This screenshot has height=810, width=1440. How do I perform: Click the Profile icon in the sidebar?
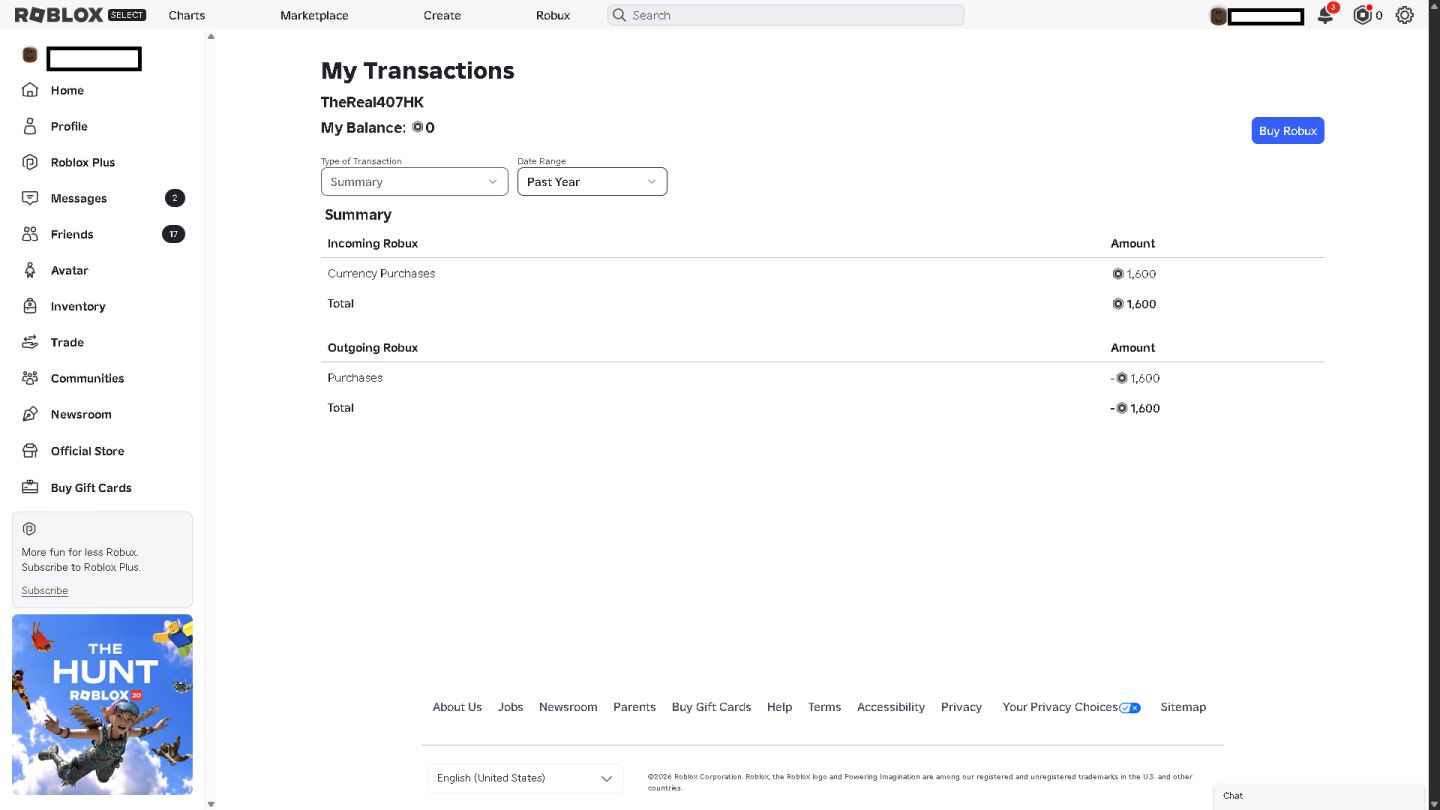coord(30,126)
